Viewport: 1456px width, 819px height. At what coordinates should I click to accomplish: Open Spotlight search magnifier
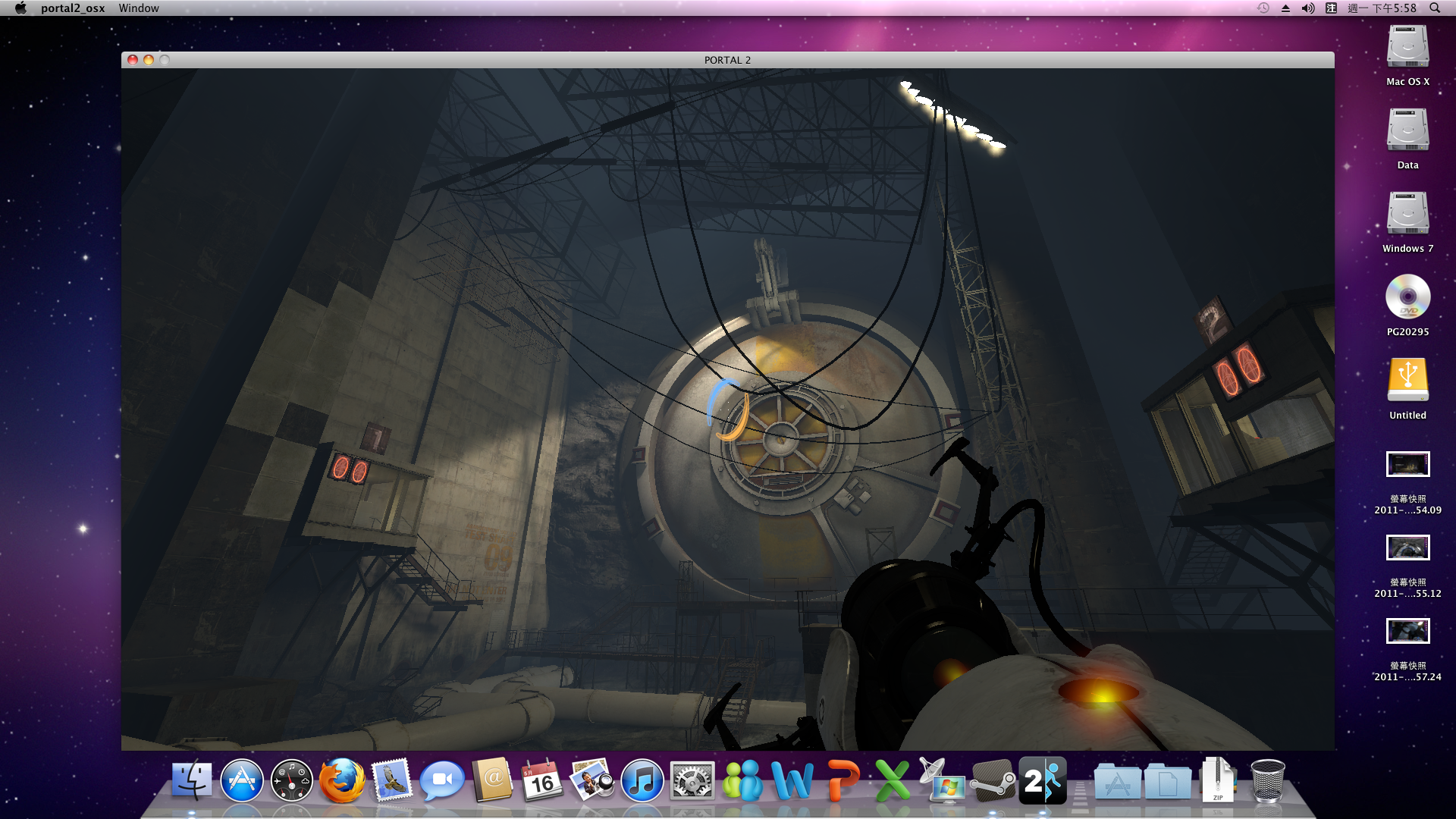click(x=1435, y=8)
